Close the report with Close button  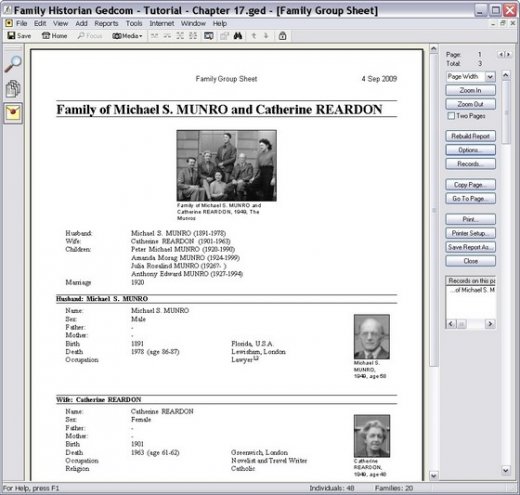click(470, 261)
